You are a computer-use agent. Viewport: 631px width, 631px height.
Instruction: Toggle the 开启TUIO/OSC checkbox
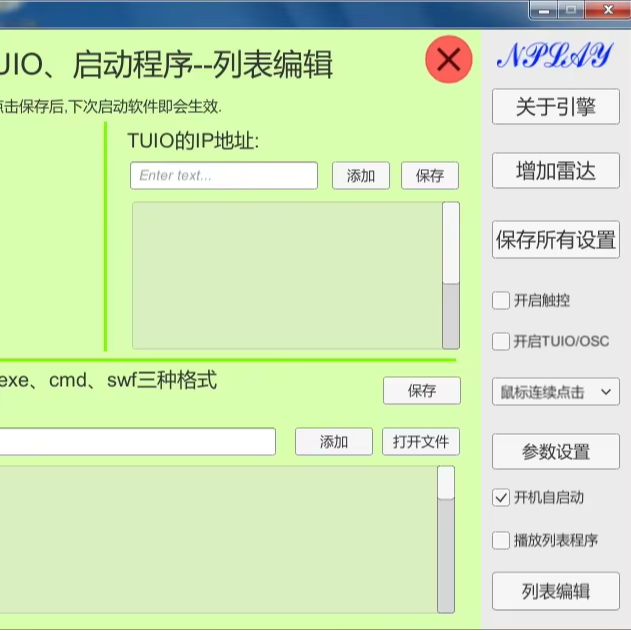[501, 341]
